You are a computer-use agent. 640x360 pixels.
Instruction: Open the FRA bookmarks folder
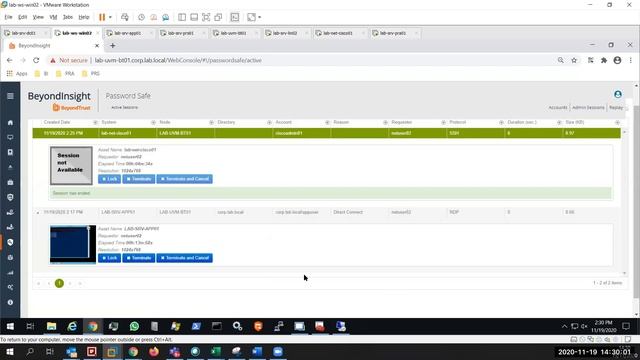[x=65, y=74]
